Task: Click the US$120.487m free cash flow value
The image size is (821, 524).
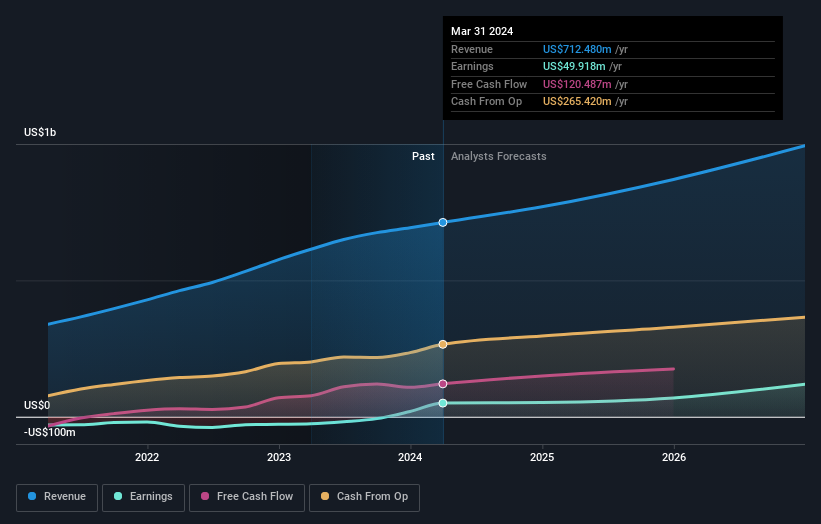Action: pos(577,84)
